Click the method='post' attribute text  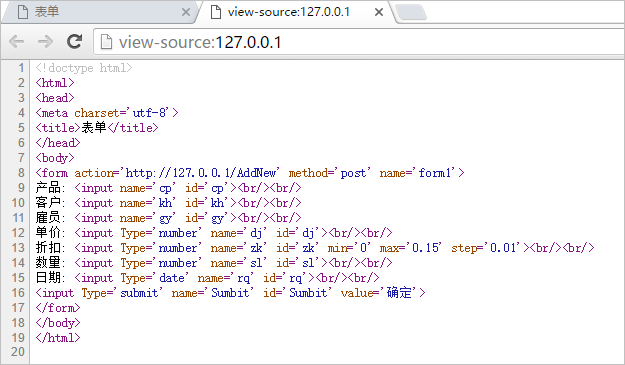(330, 173)
